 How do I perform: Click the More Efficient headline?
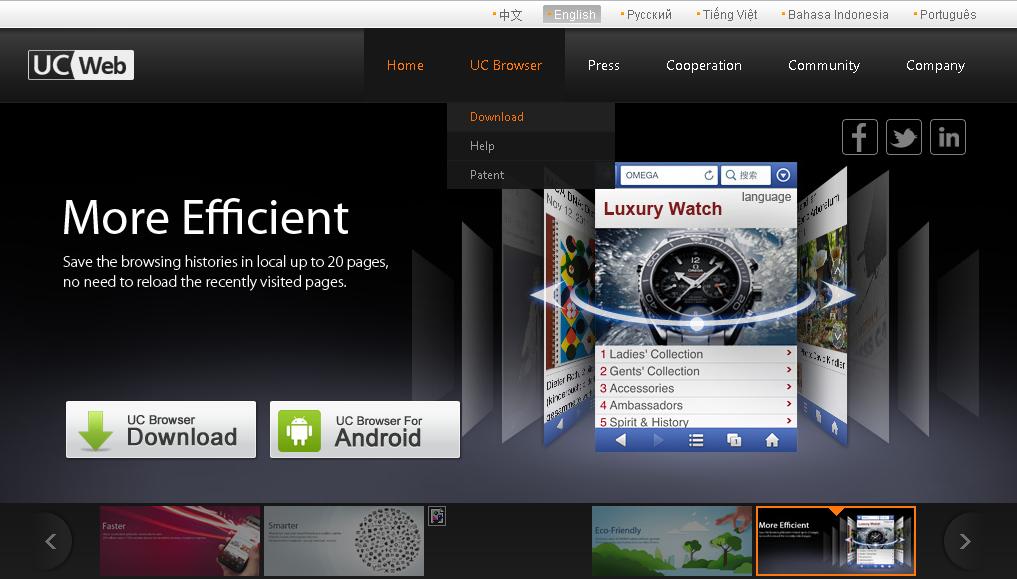coord(206,217)
